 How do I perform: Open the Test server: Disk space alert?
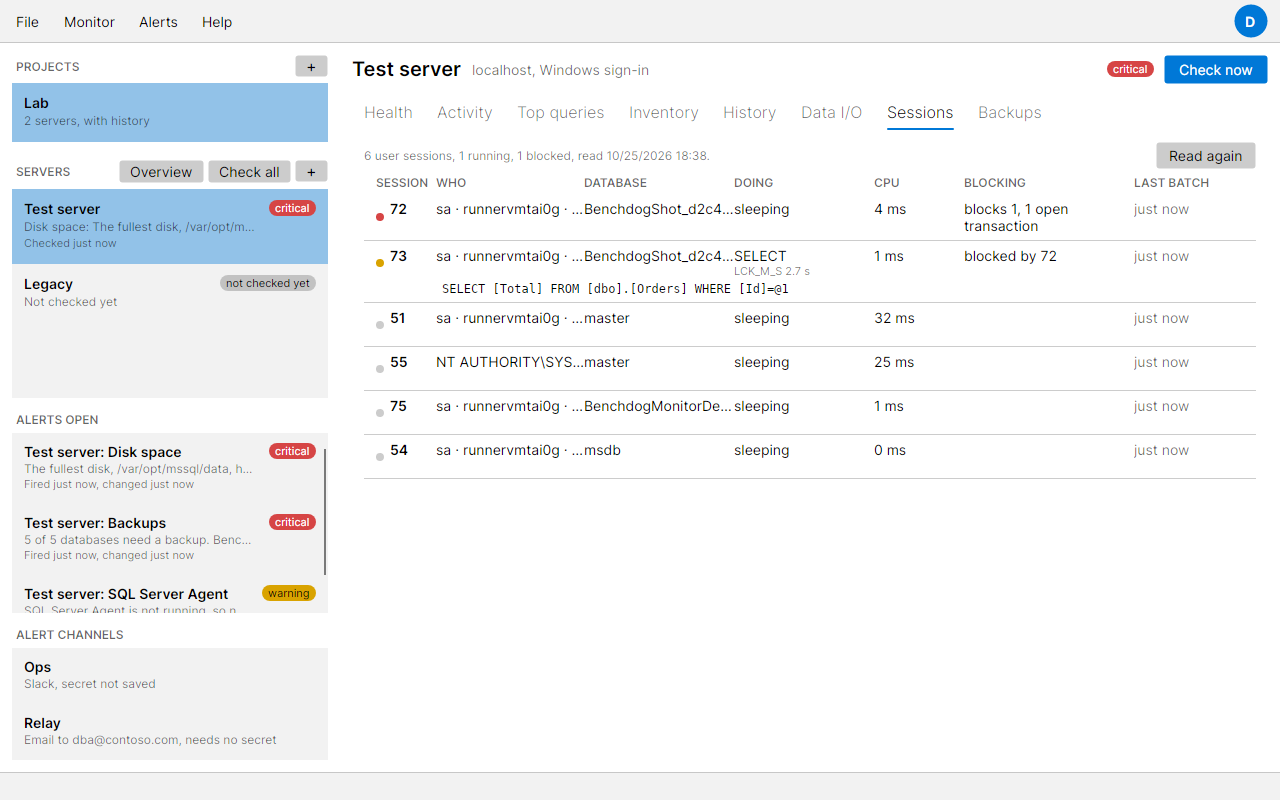click(168, 467)
